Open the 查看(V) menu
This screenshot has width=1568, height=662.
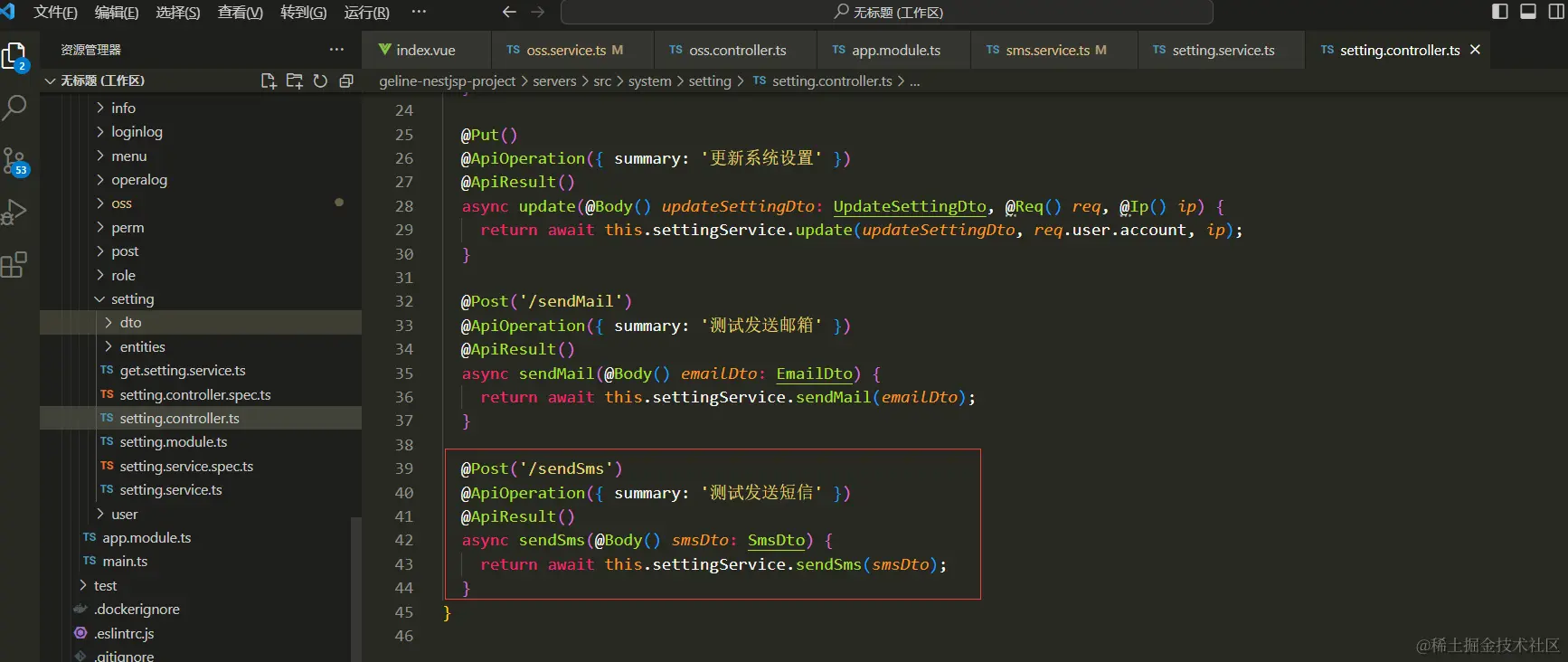tap(241, 13)
